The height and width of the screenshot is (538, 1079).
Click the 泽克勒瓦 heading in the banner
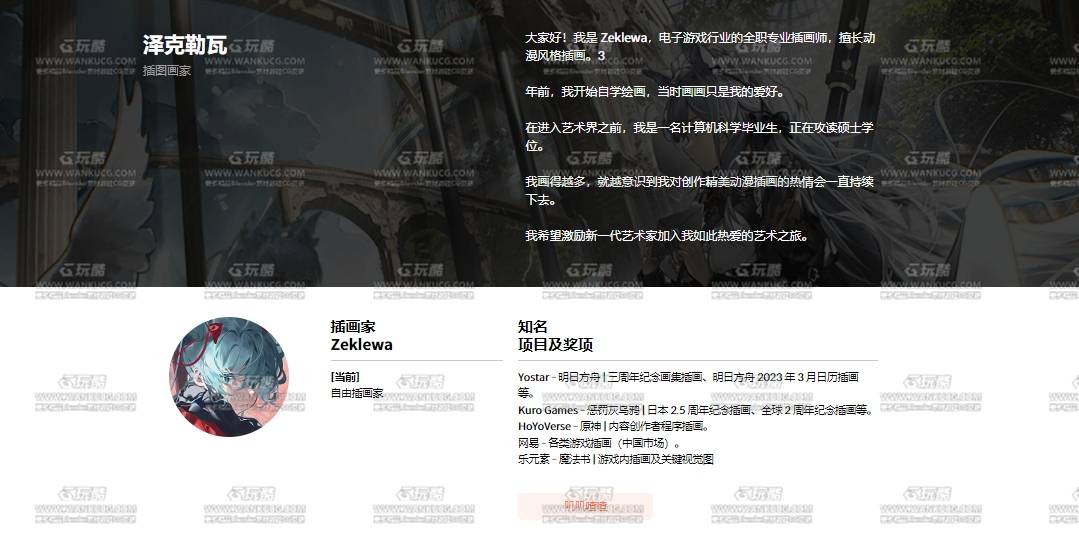pos(184,45)
